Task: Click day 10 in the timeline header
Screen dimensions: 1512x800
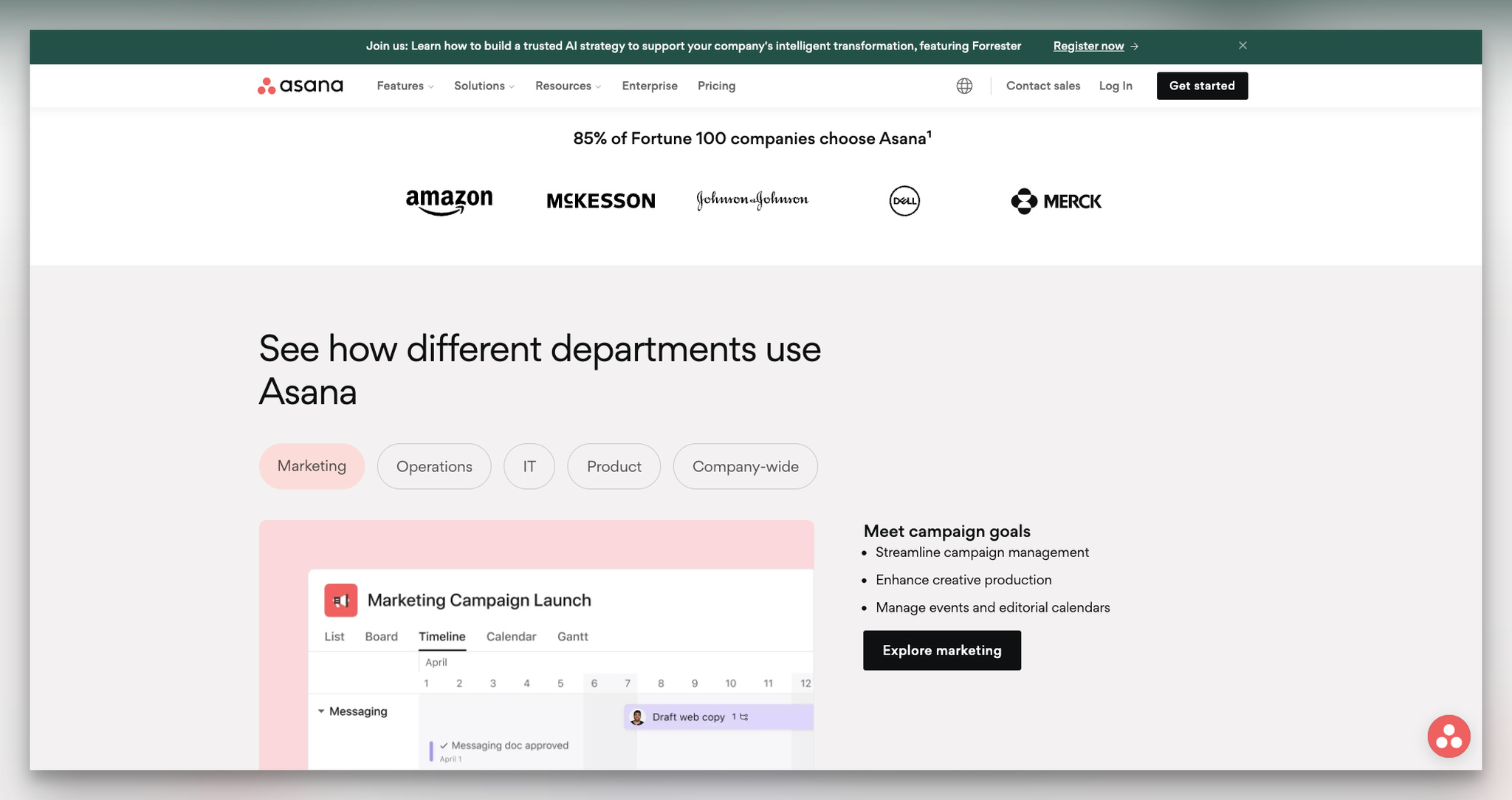Action: click(730, 683)
